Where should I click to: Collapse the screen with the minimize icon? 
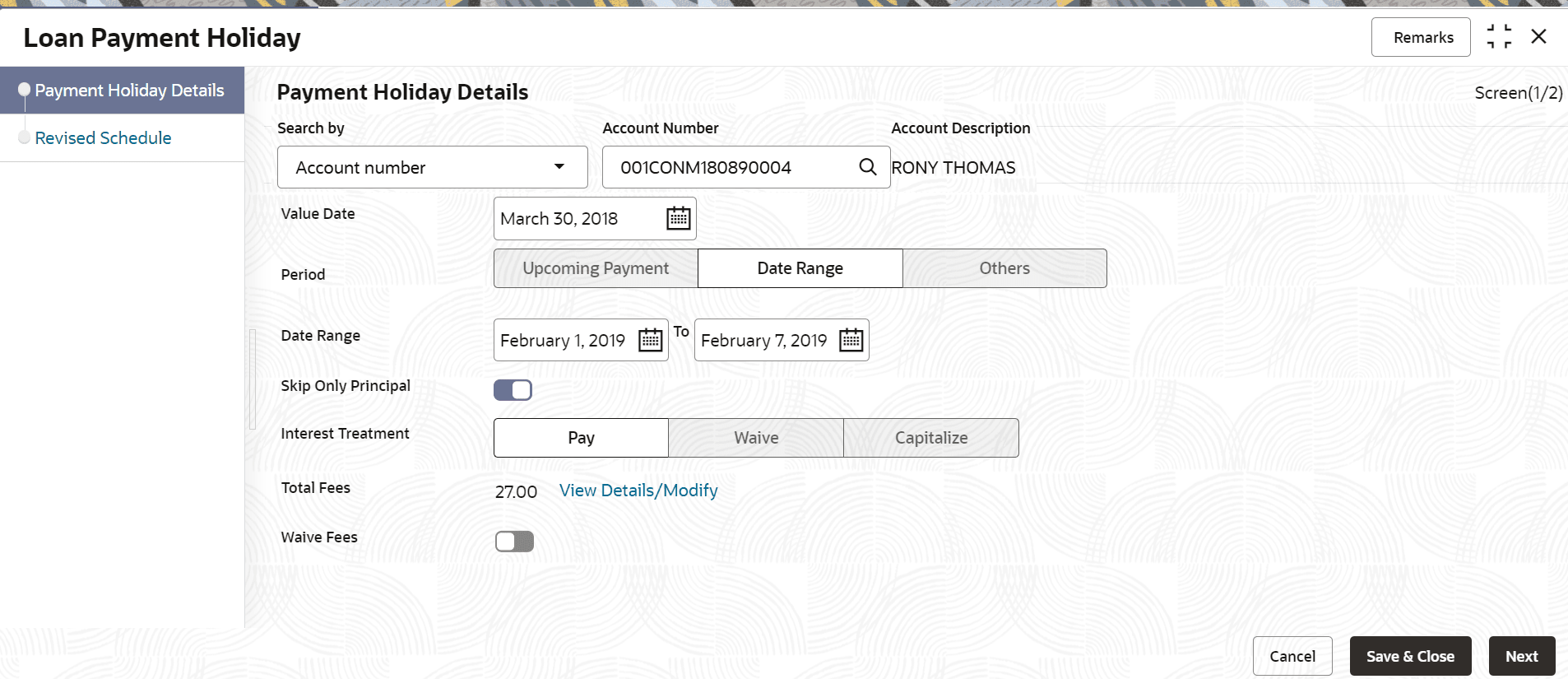[1499, 37]
